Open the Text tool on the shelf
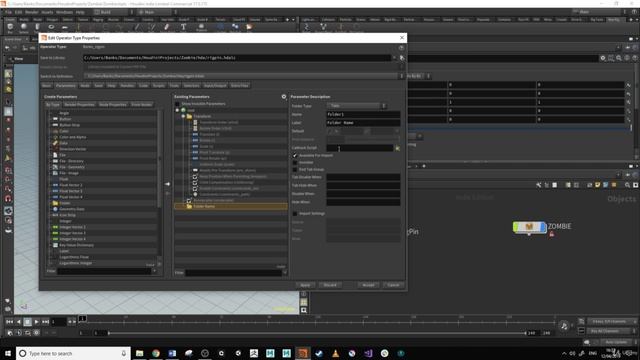Image resolution: width=640 pixels, height=360 pixels. (183, 27)
